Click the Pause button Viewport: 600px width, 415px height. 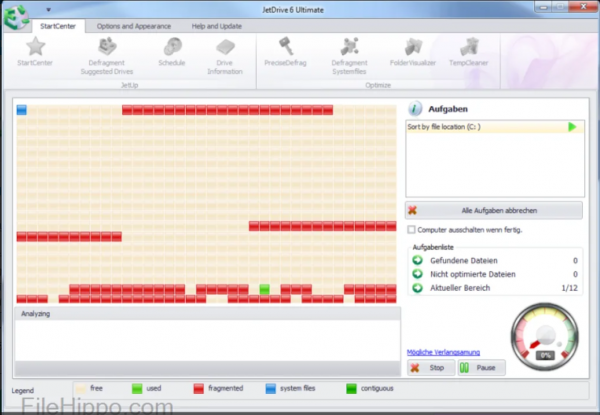coord(481,368)
